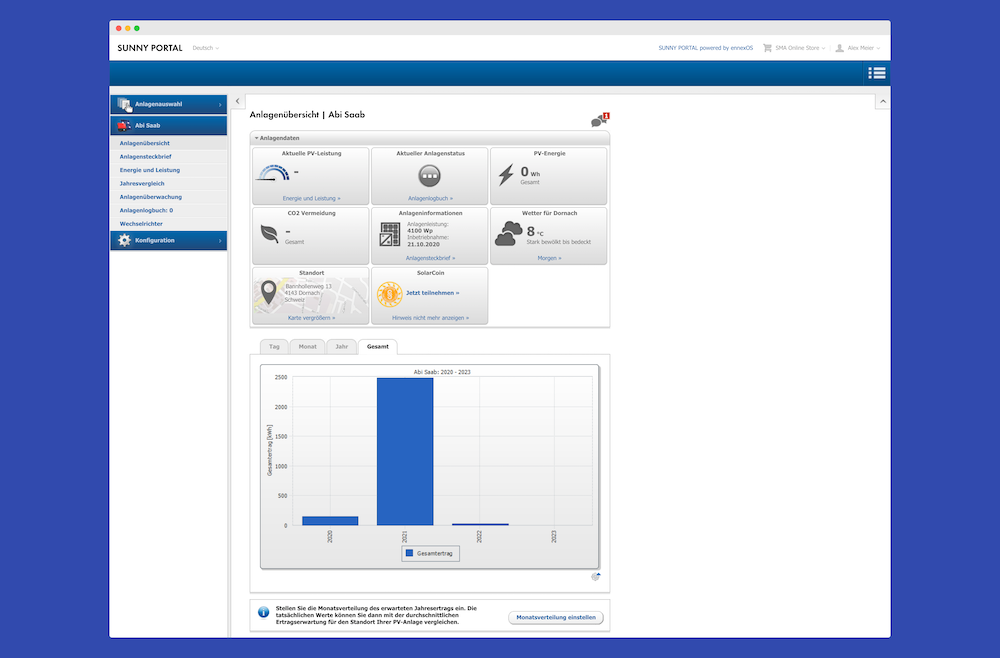Click the Standort map pin icon
This screenshot has height=658, width=1000.
pos(268,293)
